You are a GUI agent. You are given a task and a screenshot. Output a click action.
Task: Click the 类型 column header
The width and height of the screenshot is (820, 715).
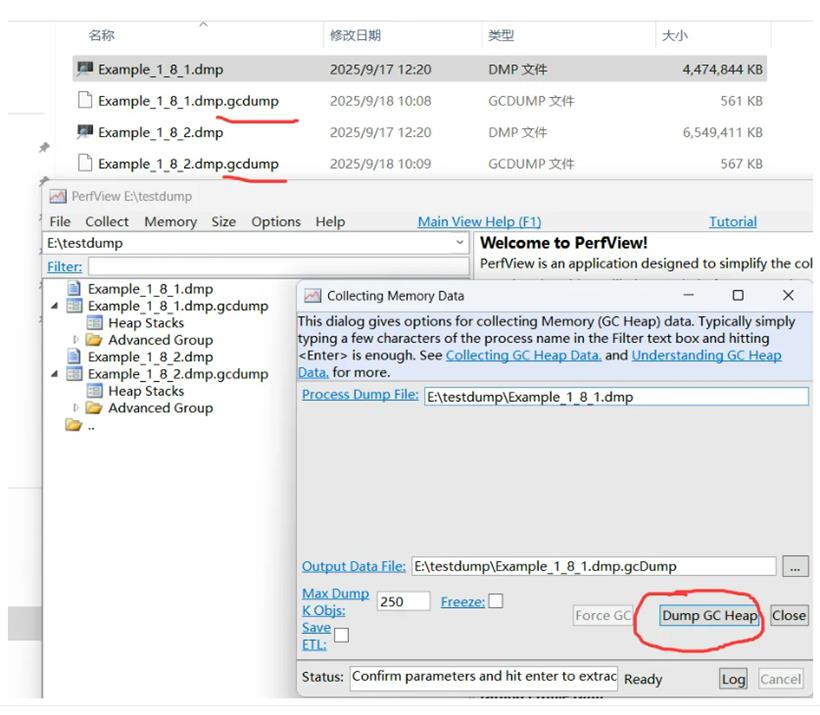(x=501, y=36)
